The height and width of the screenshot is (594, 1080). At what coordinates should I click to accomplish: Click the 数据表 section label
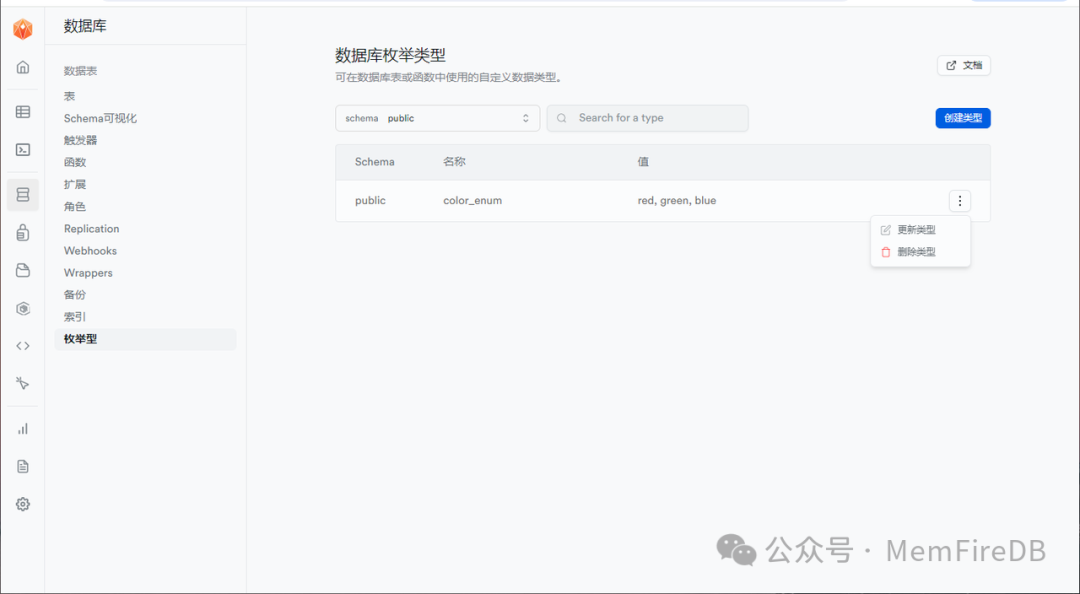point(81,71)
